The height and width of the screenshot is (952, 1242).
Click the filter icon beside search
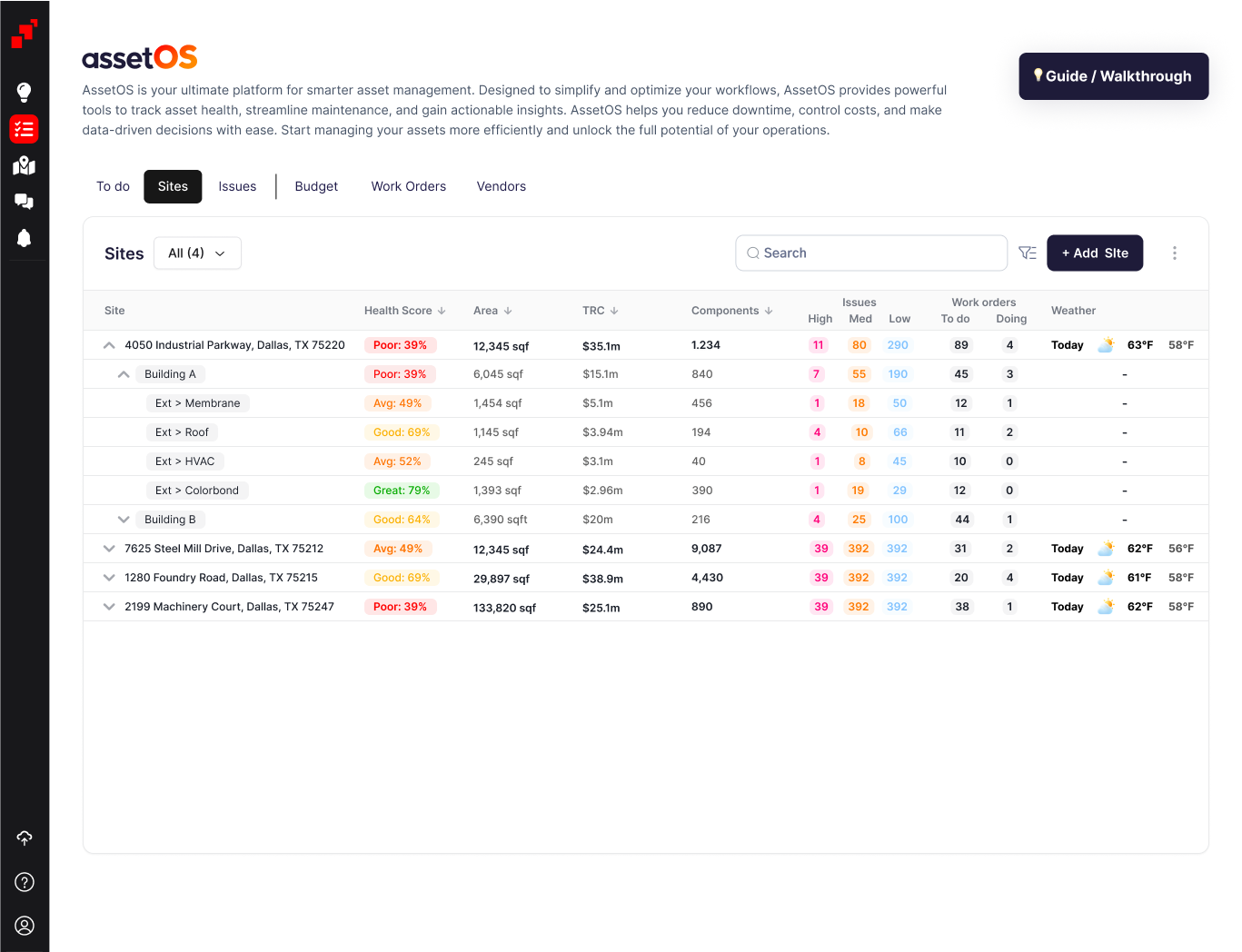(1028, 253)
